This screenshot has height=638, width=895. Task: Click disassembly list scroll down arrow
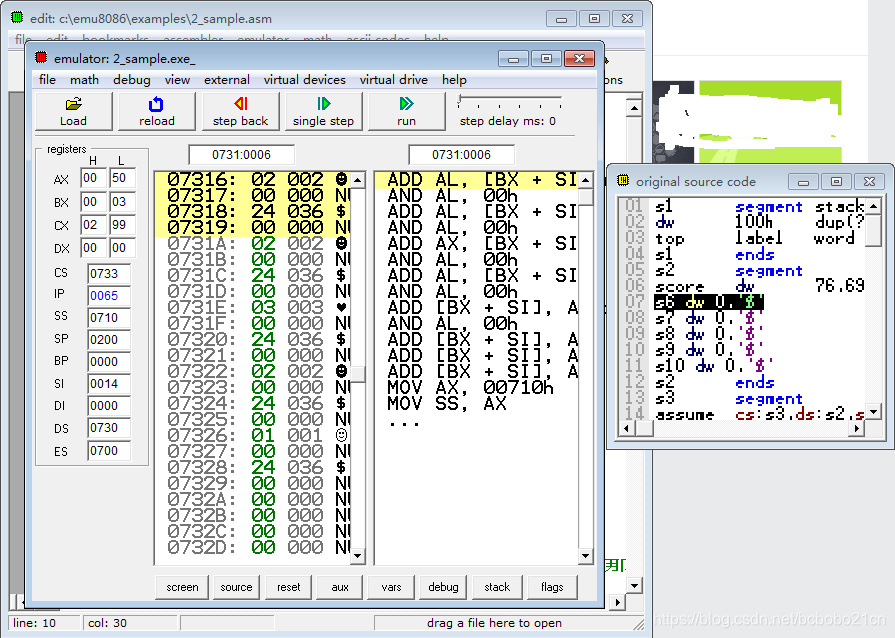[x=586, y=555]
